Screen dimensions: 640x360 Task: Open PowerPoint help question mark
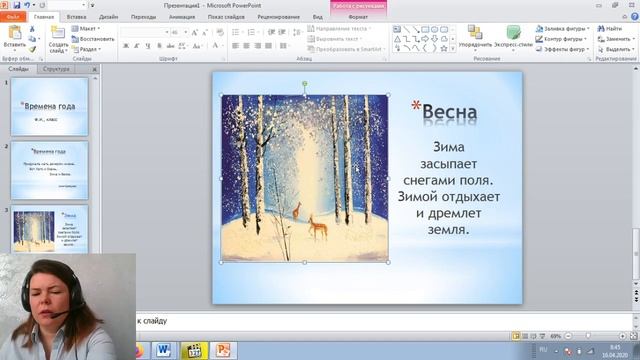[x=635, y=17]
